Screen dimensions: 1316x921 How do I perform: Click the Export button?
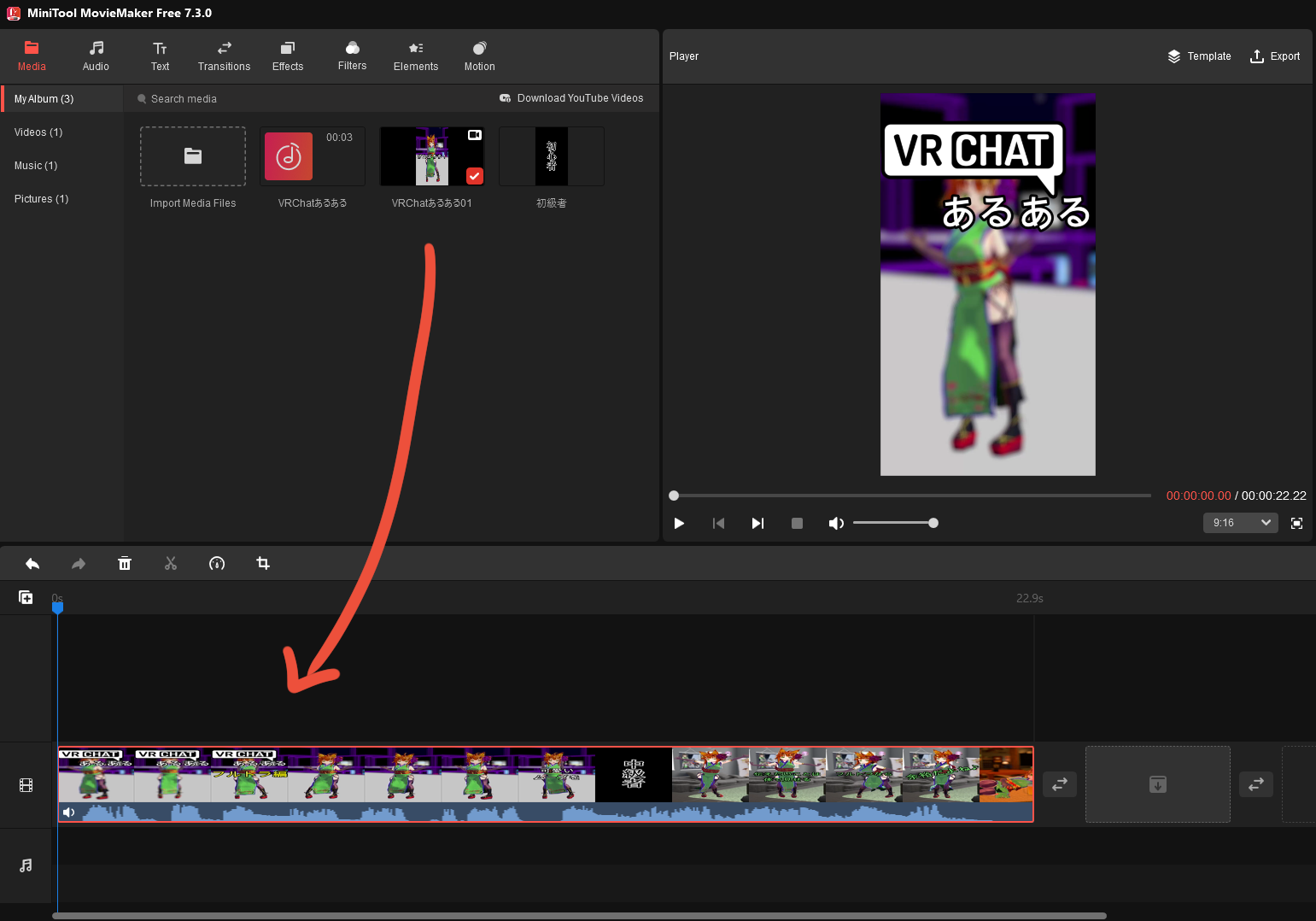click(1275, 56)
